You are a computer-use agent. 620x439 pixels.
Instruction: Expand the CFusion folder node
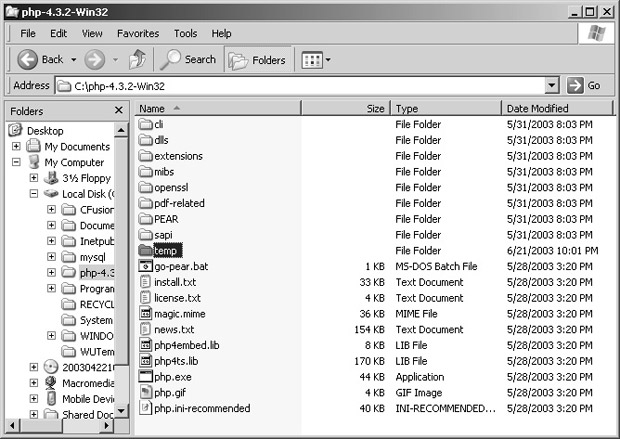(x=51, y=210)
